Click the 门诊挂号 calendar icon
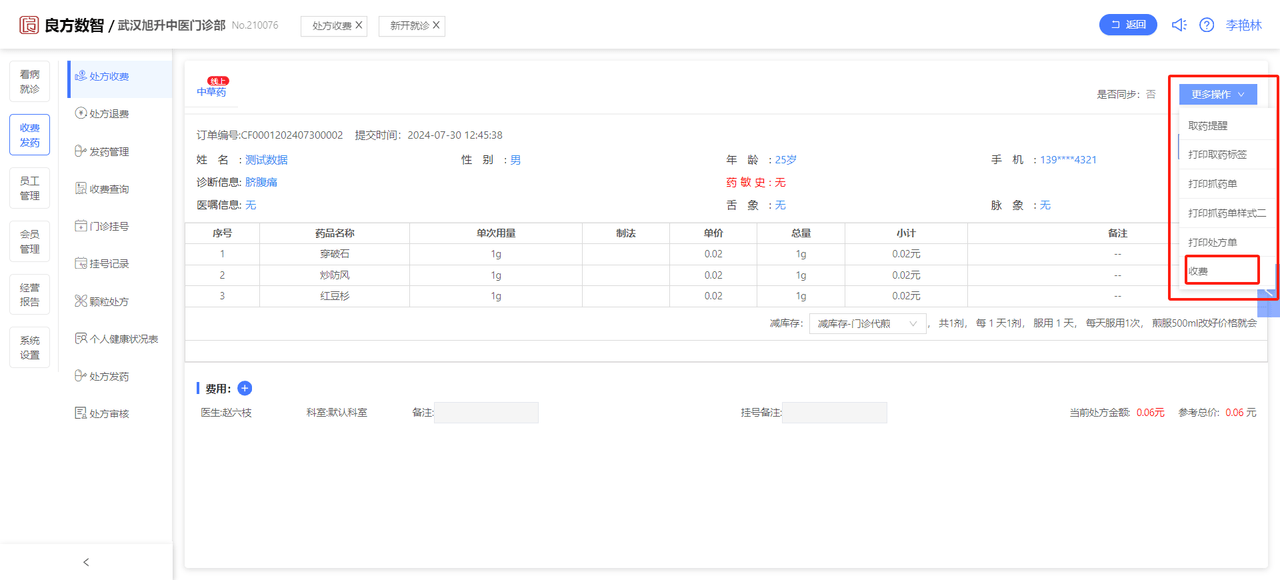Viewport: 1280px width, 580px height. pos(81,226)
